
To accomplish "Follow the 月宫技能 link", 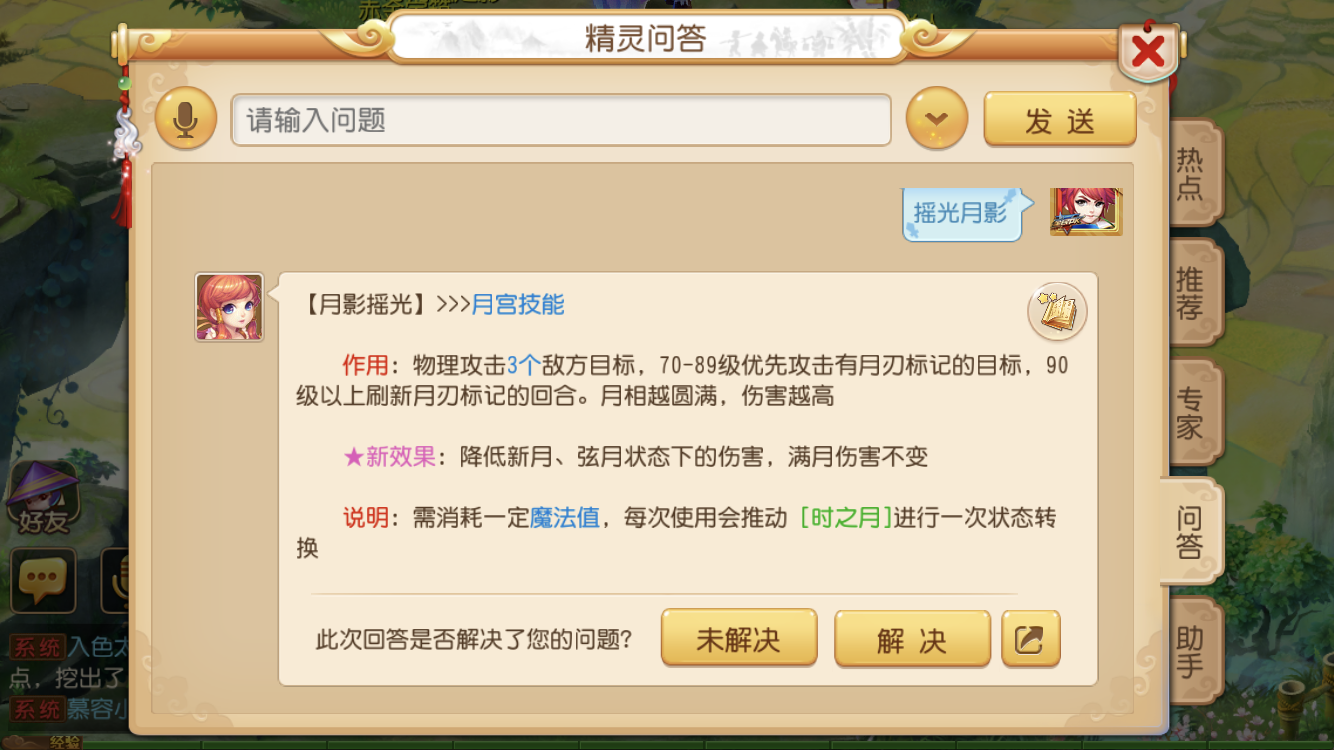I will pos(518,304).
